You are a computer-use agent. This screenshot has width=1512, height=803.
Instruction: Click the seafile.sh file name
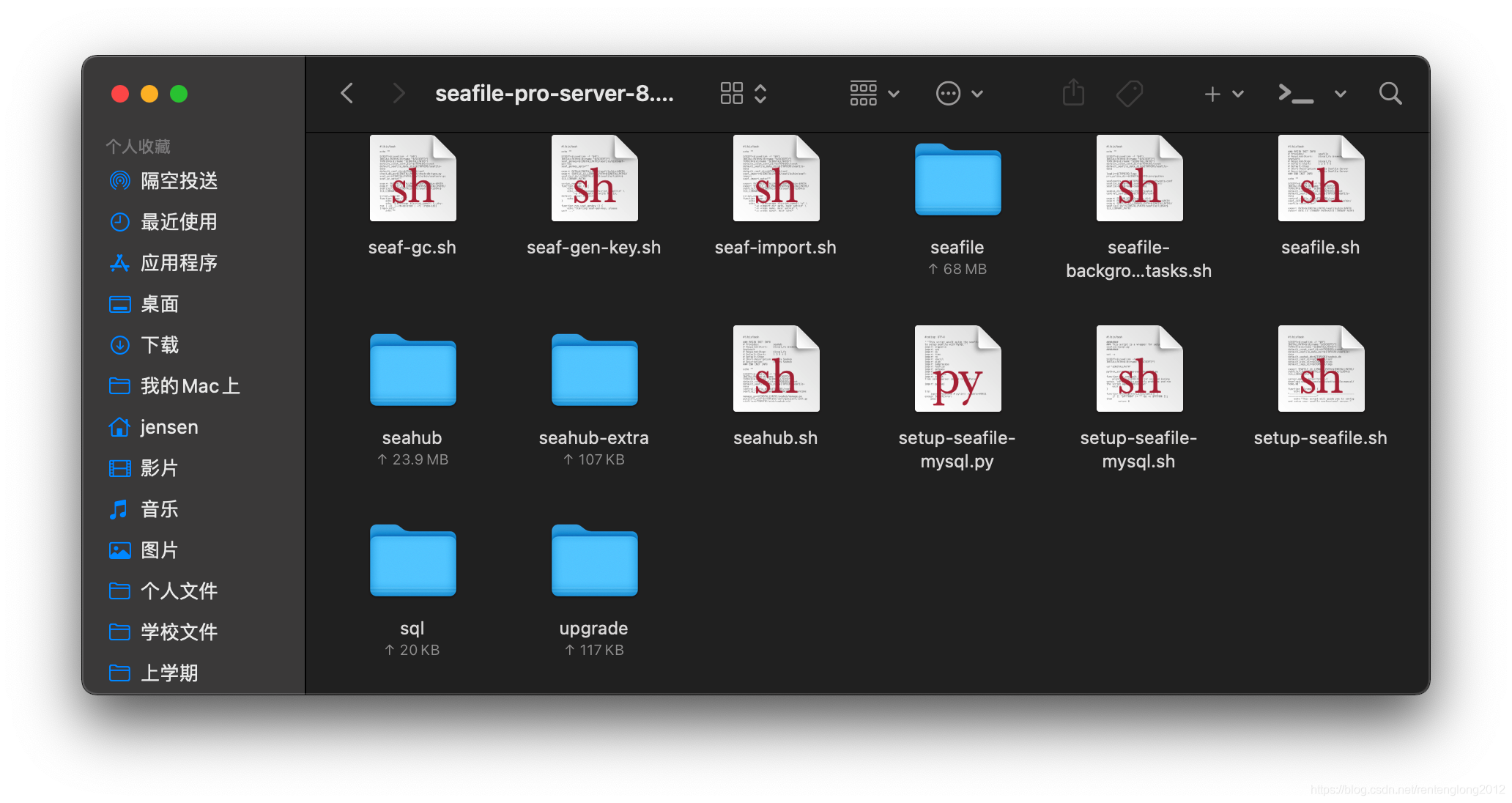(x=1321, y=248)
